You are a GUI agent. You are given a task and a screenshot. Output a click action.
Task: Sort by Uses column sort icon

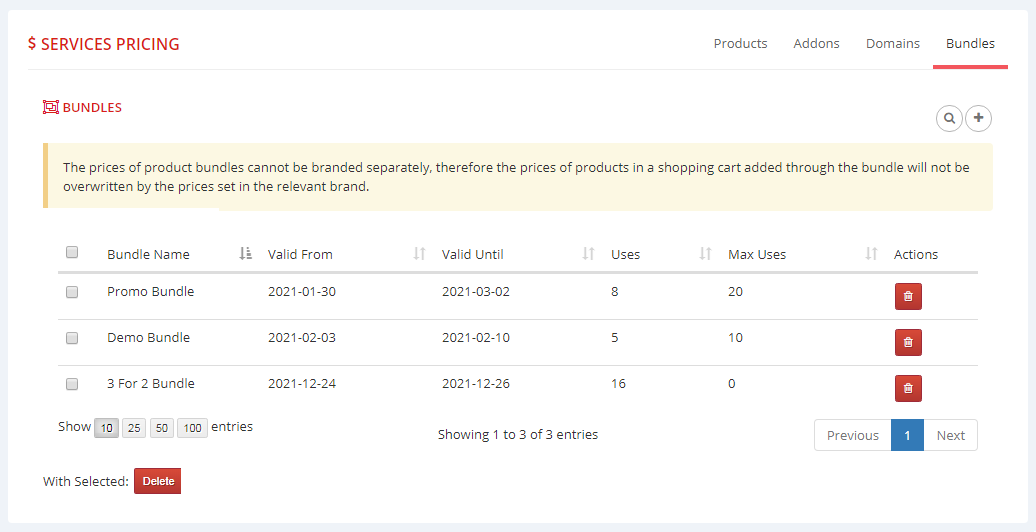pos(706,254)
